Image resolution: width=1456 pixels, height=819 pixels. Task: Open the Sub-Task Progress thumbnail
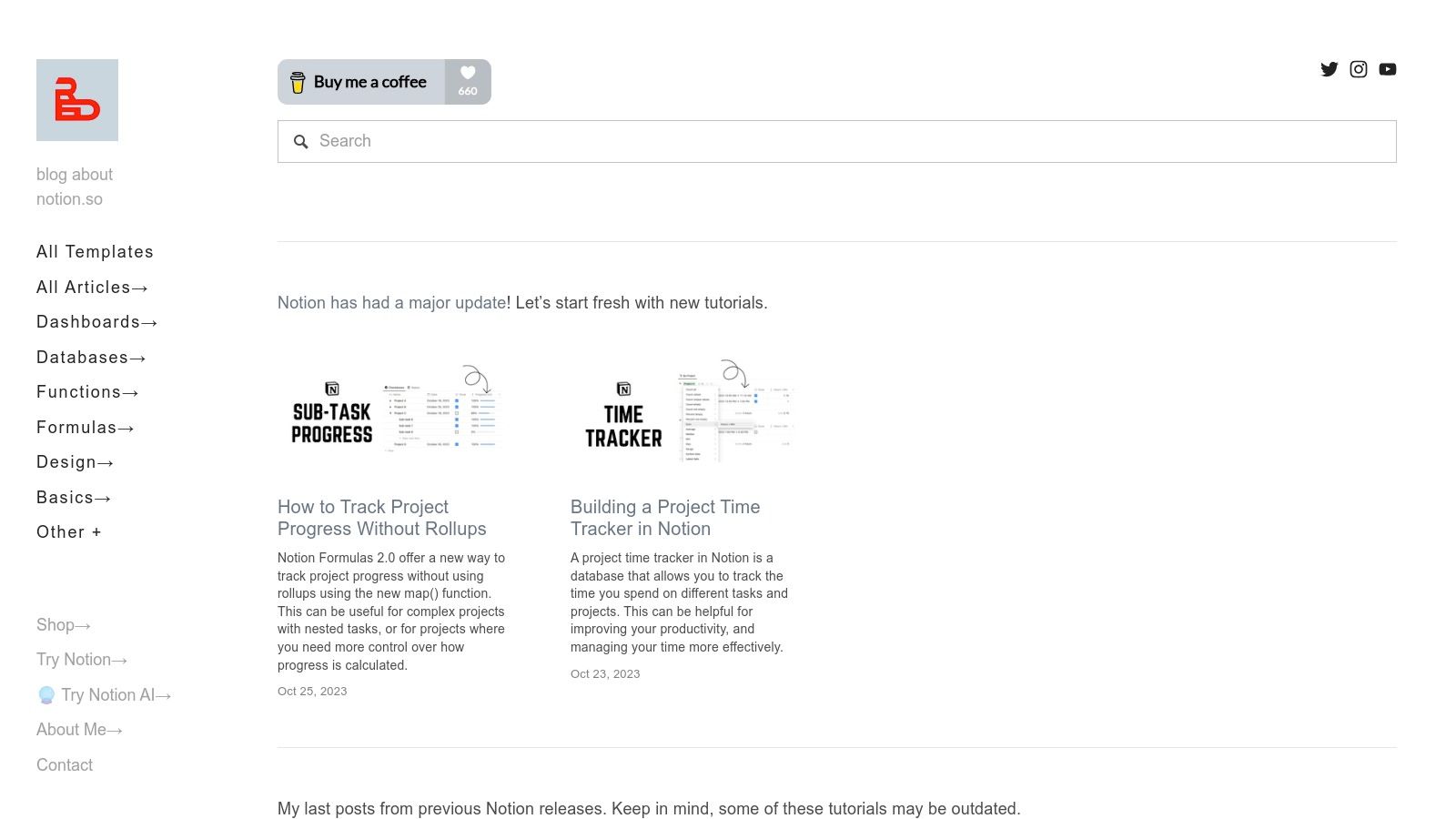tap(391, 412)
